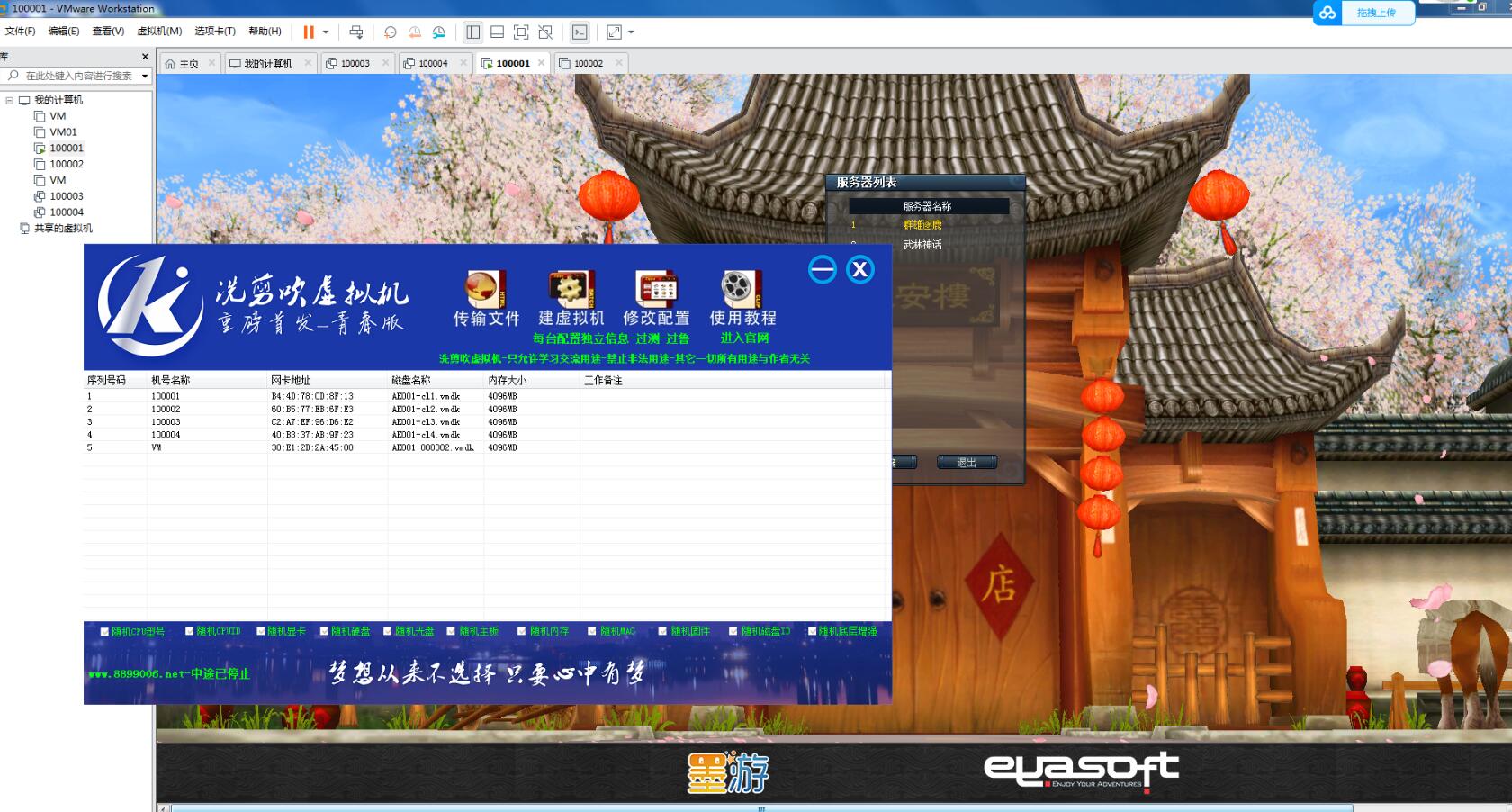The width and height of the screenshot is (1512, 812).
Task: Click the orange pause VM toolbar icon
Action: 309,32
